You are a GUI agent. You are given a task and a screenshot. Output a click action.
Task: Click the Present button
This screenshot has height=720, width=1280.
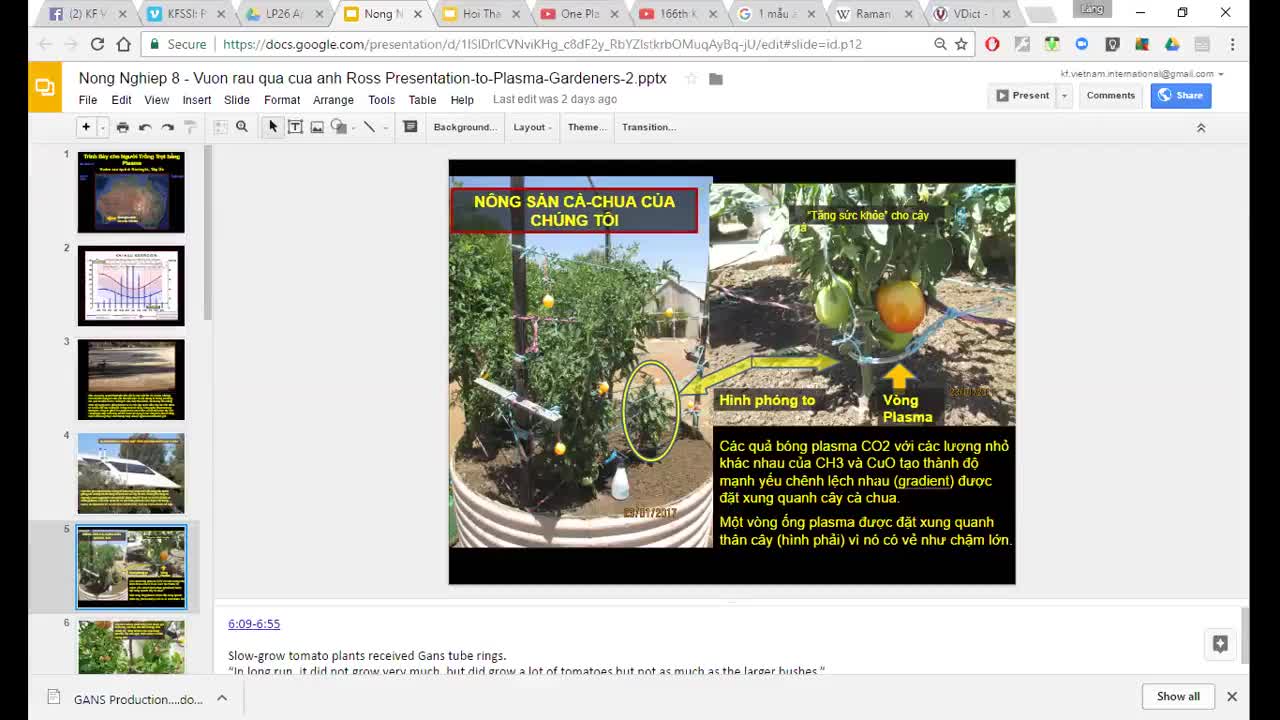click(1023, 95)
